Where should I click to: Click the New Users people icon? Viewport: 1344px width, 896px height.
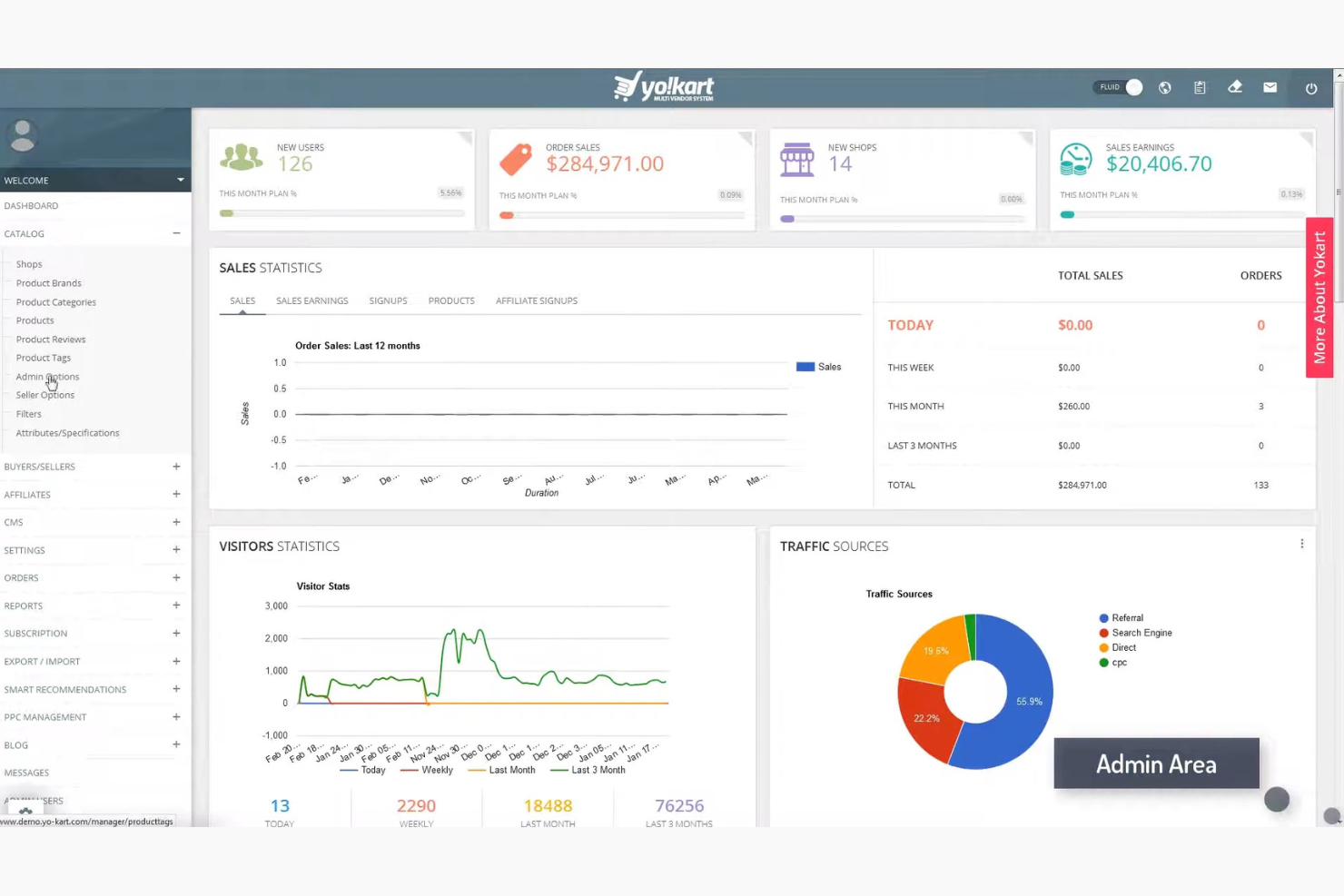click(241, 156)
